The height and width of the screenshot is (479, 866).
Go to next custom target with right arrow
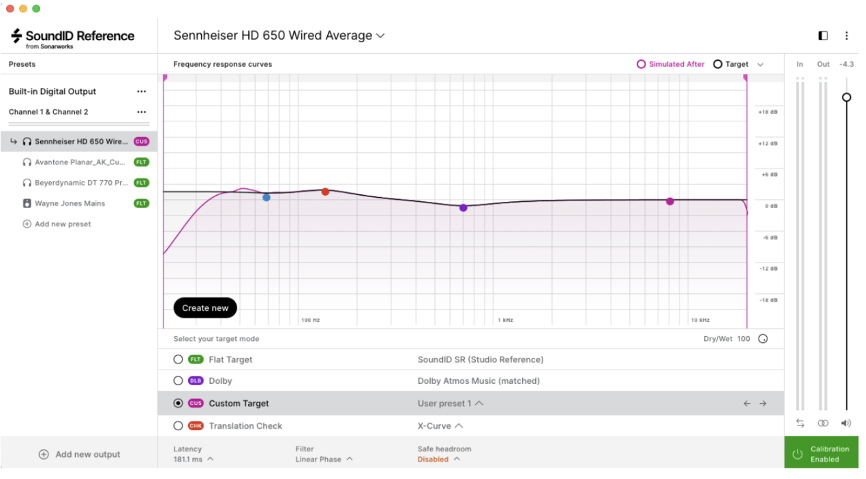763,403
